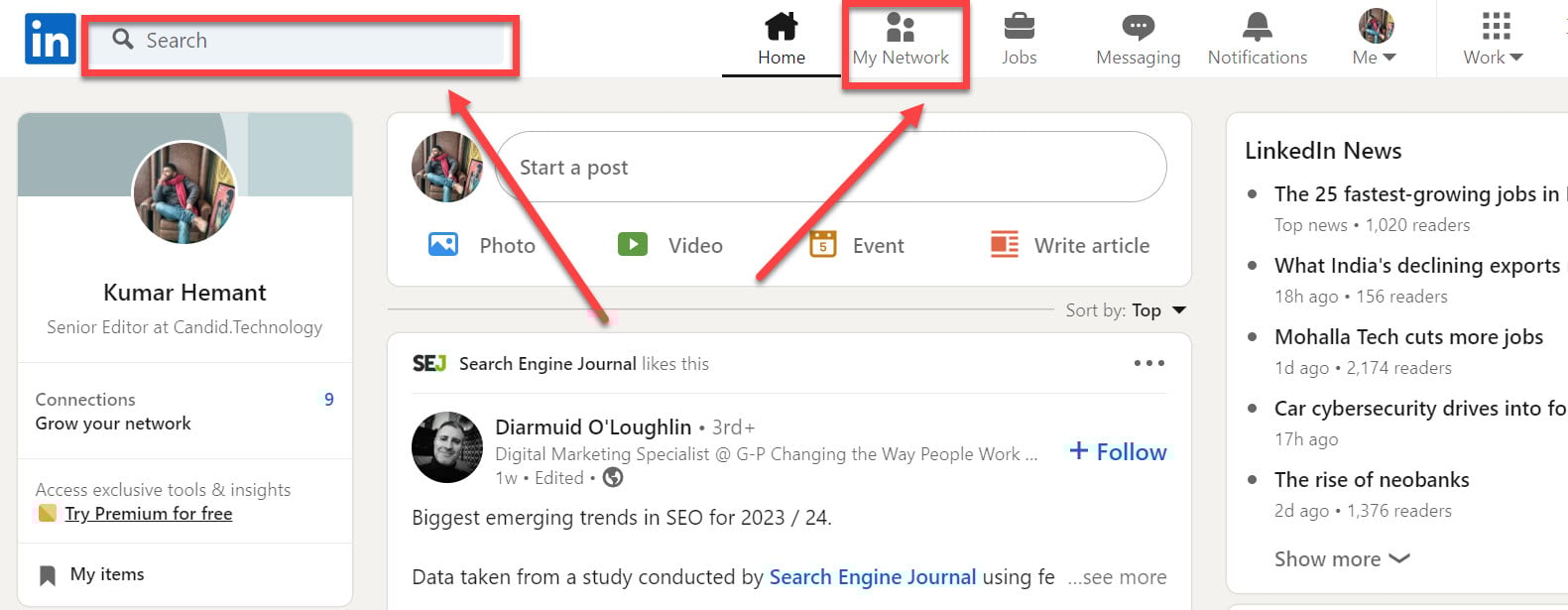The height and width of the screenshot is (610, 1568).
Task: Open post options three-dots menu
Action: (x=1149, y=363)
